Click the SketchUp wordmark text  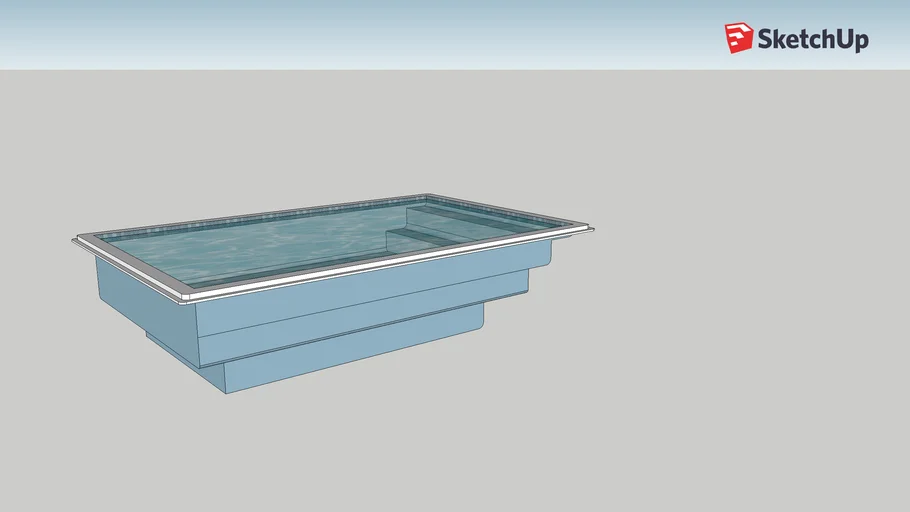point(812,39)
